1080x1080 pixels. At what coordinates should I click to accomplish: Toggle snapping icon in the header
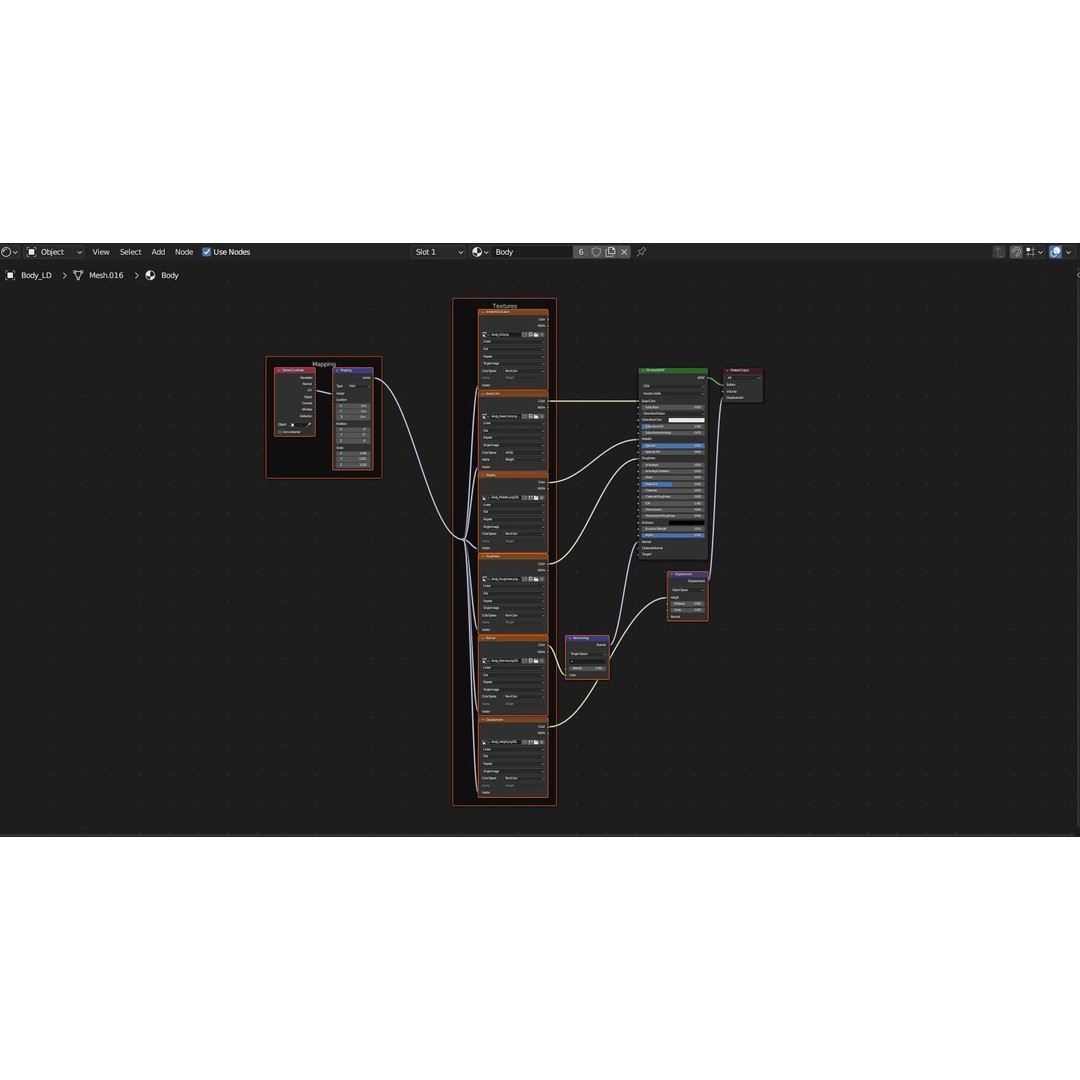(x=1016, y=252)
